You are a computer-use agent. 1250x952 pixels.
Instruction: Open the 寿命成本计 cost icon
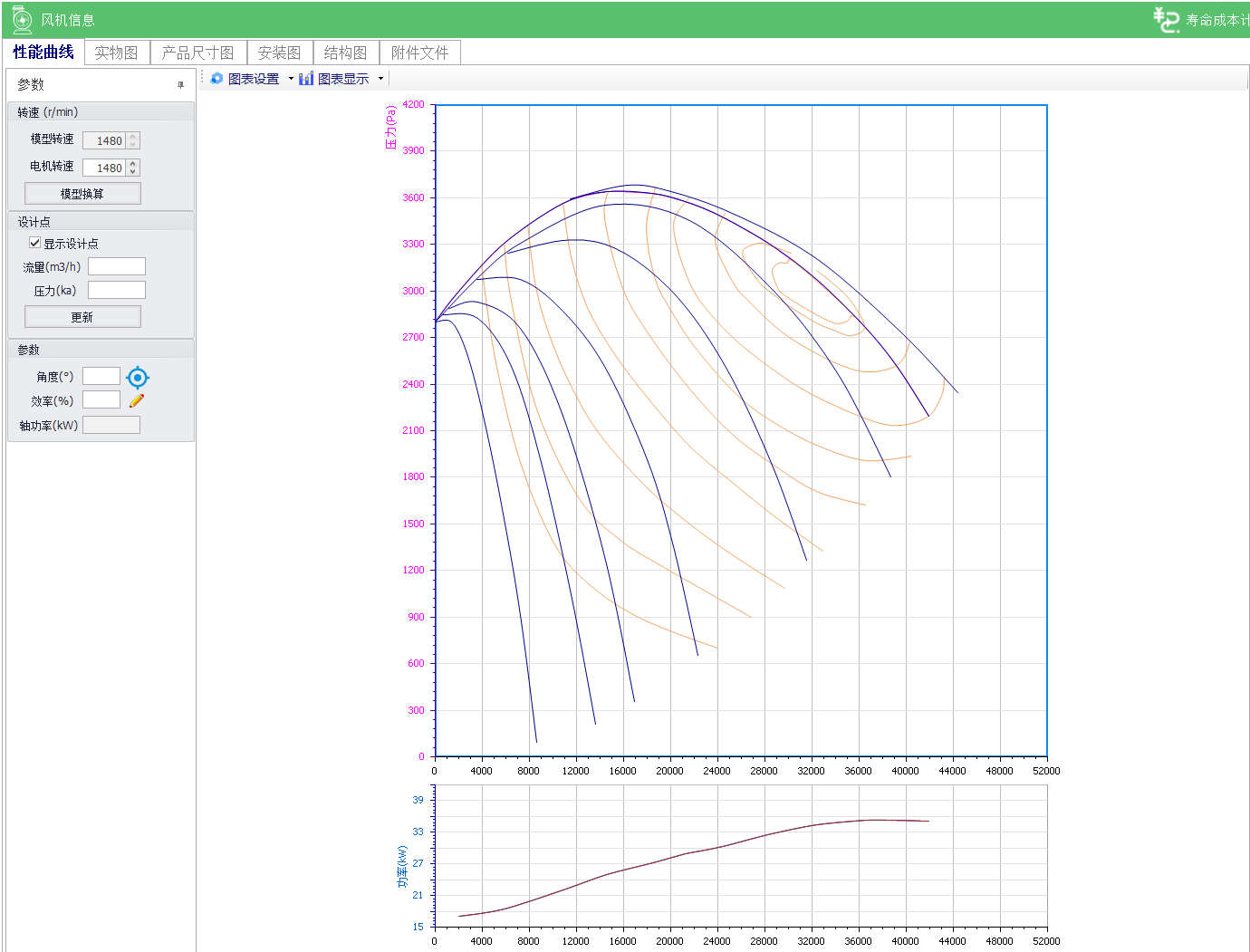[1166, 19]
